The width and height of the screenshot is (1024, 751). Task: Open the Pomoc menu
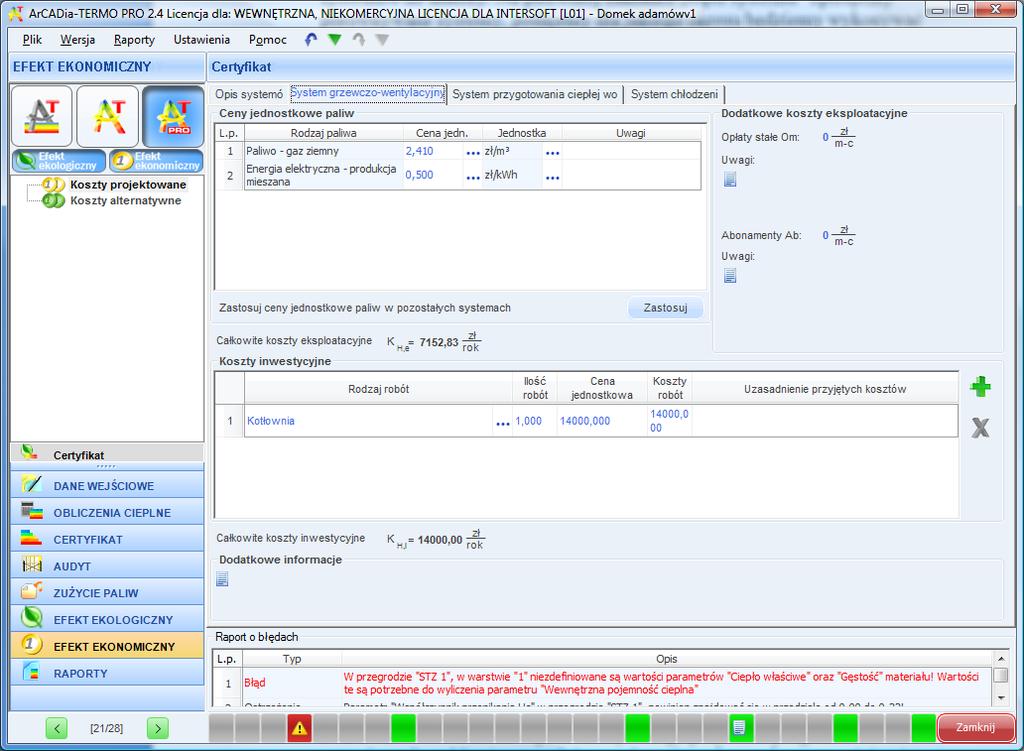[x=268, y=40]
